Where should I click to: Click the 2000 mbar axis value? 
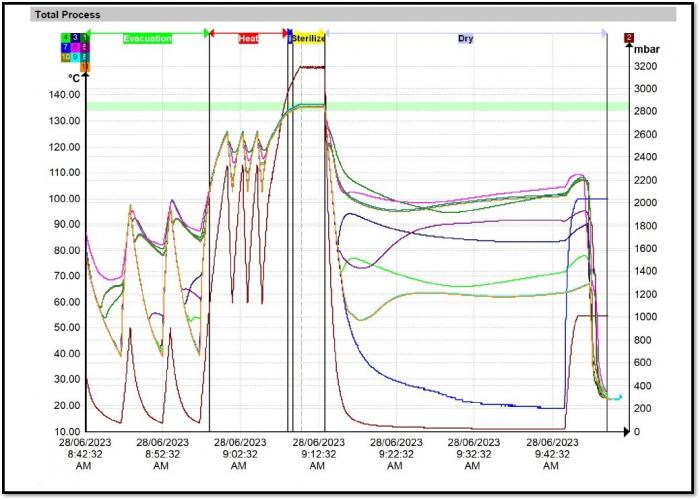646,203
